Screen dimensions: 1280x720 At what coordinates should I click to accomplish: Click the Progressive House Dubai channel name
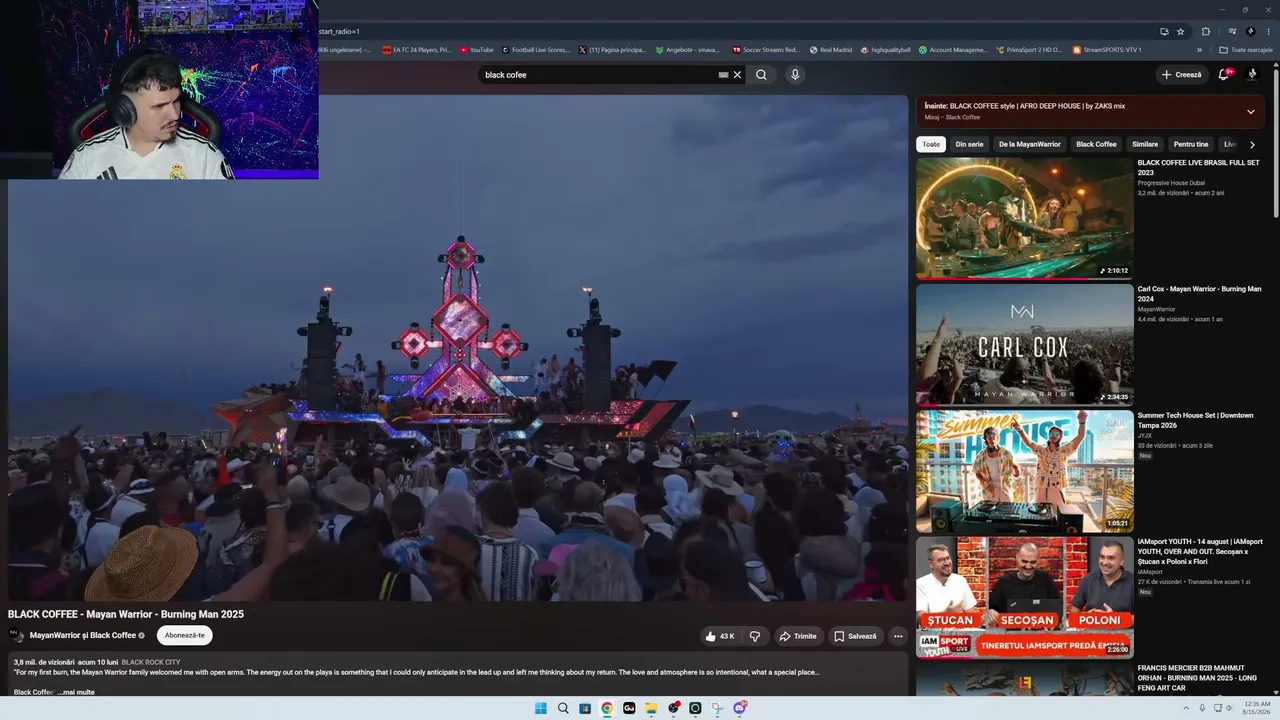[1171, 183]
